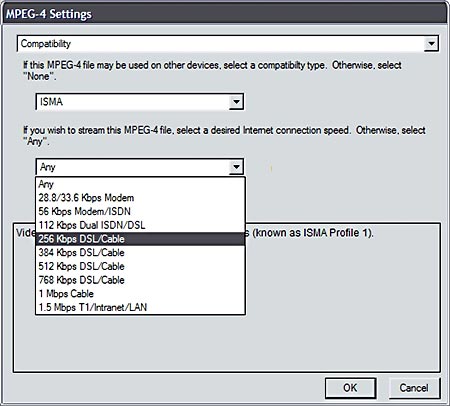Select 56 Kbps Modem/ISDN option
Viewport: 450px width, 406px height.
(140, 211)
